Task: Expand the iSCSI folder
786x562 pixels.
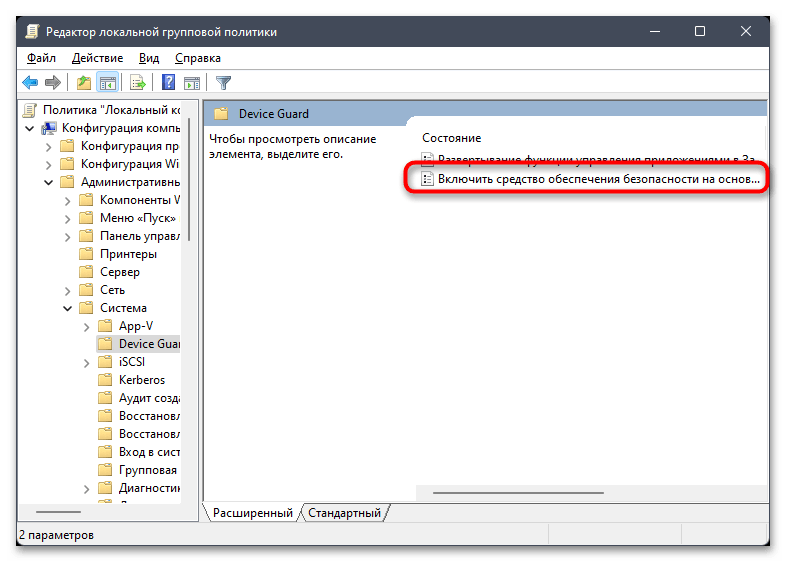Action: pyautogui.click(x=87, y=362)
